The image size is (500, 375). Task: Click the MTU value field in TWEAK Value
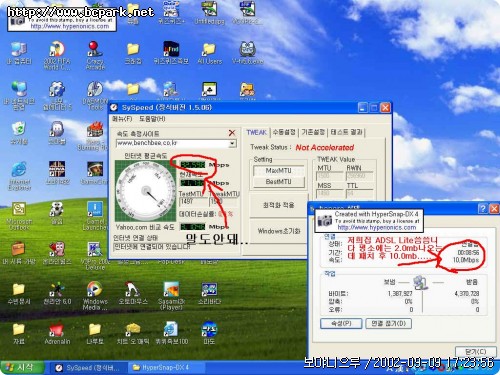pyautogui.click(x=330, y=176)
